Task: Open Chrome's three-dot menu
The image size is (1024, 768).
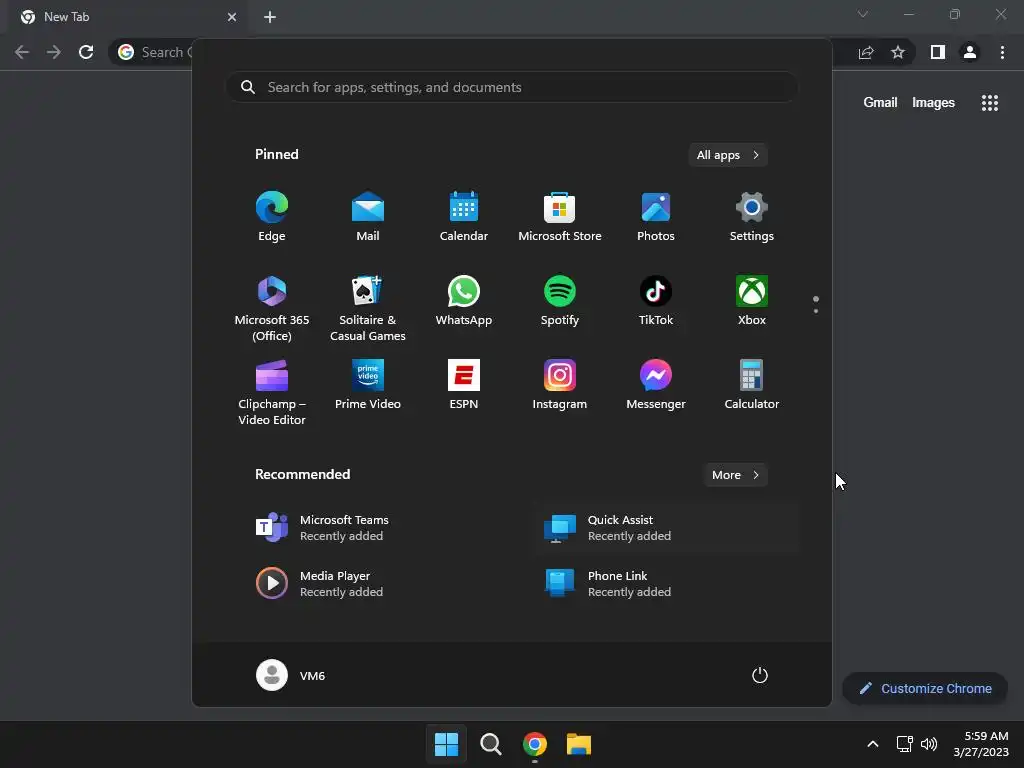Action: pos(1002,52)
